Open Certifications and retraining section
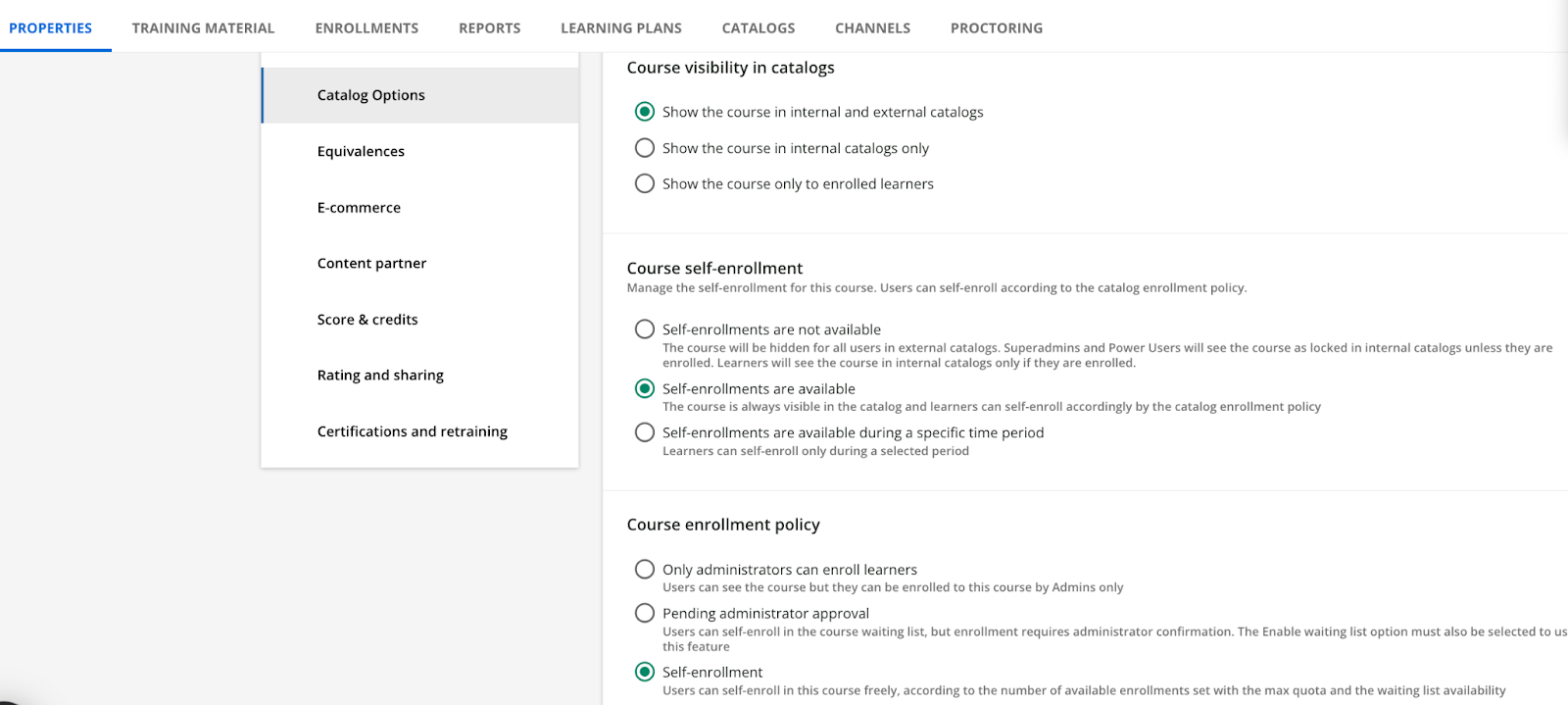 coord(412,431)
